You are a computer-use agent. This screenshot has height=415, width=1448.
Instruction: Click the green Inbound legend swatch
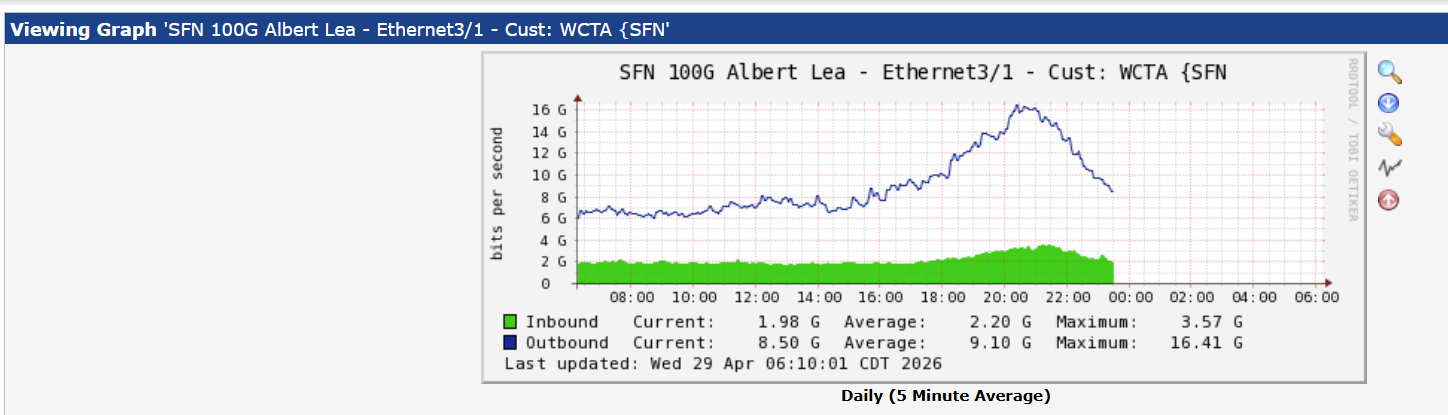click(x=511, y=322)
